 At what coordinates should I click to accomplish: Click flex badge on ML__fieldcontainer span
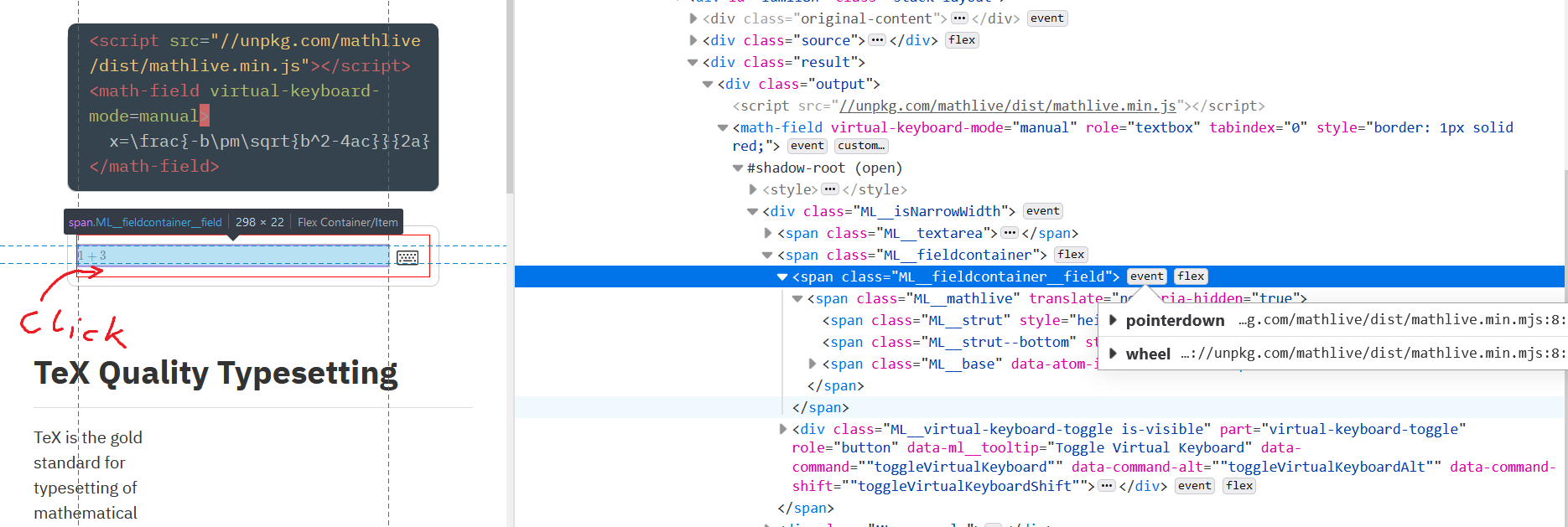[x=1071, y=255]
